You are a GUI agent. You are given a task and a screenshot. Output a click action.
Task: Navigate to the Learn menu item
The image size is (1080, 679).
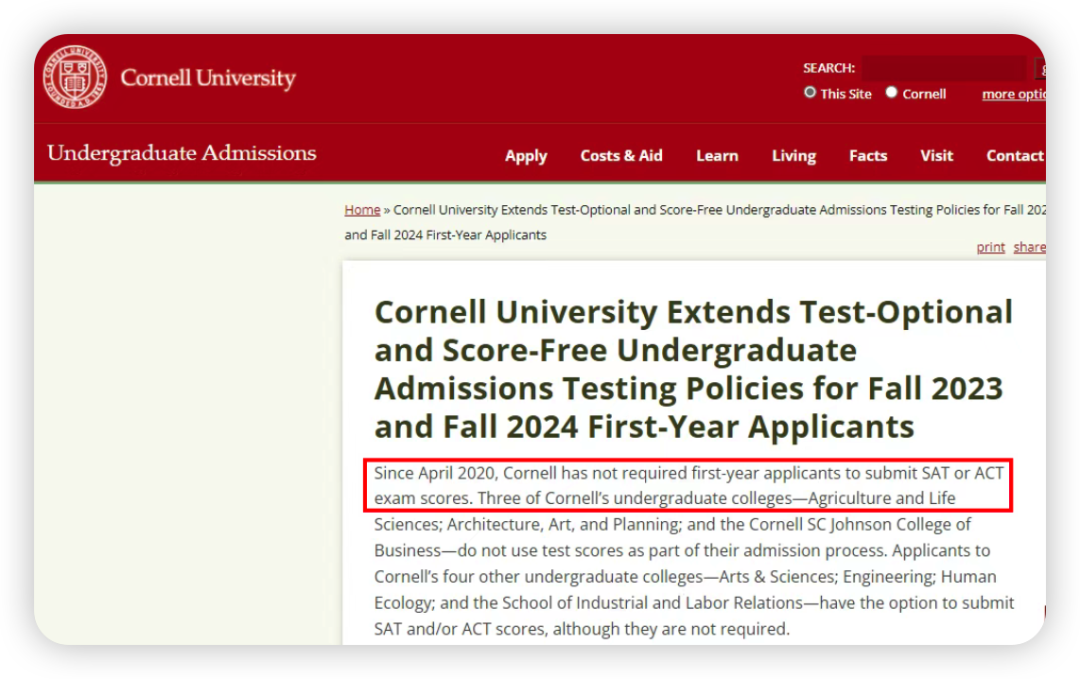(717, 156)
